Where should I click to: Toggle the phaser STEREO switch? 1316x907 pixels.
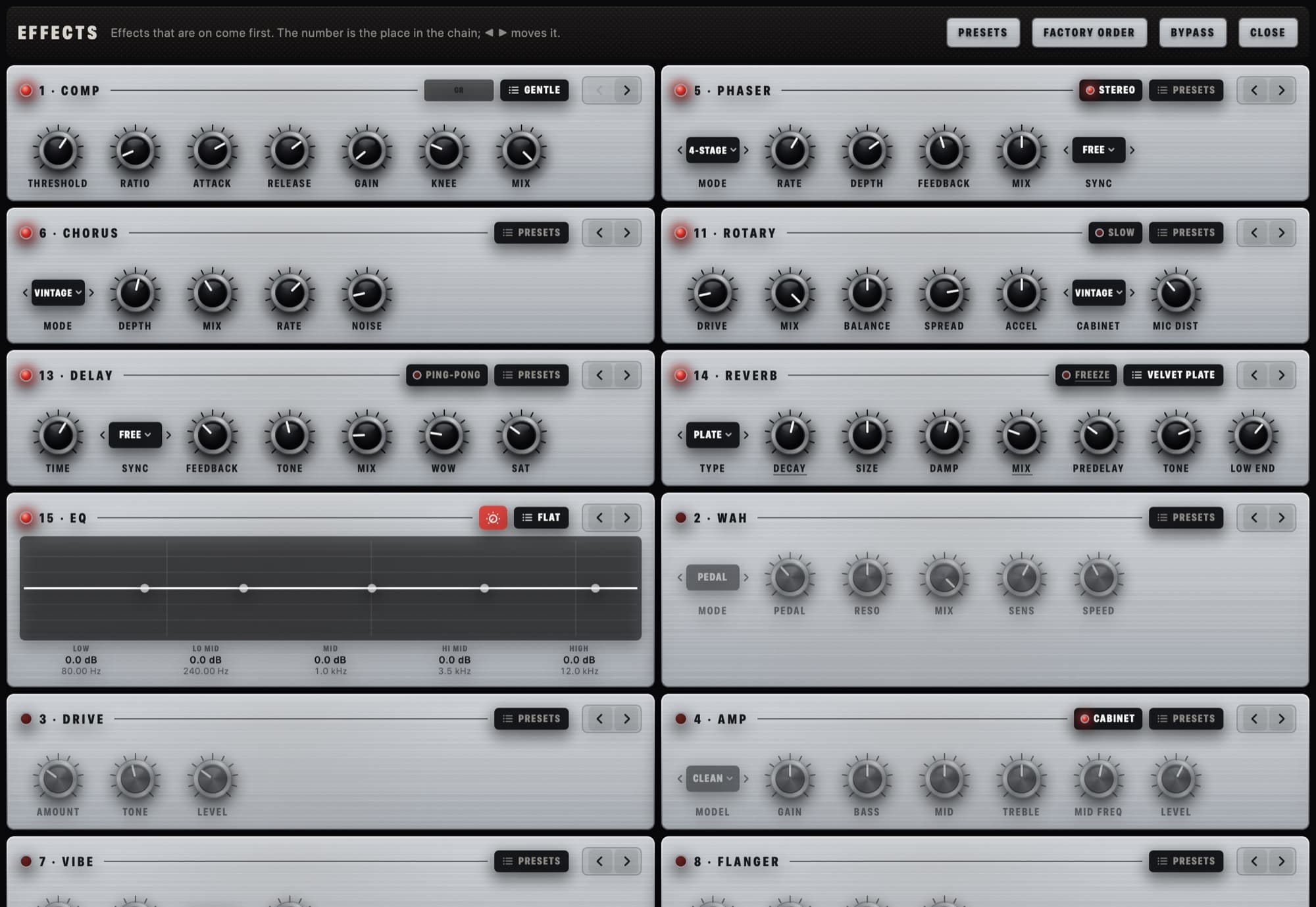[x=1110, y=90]
